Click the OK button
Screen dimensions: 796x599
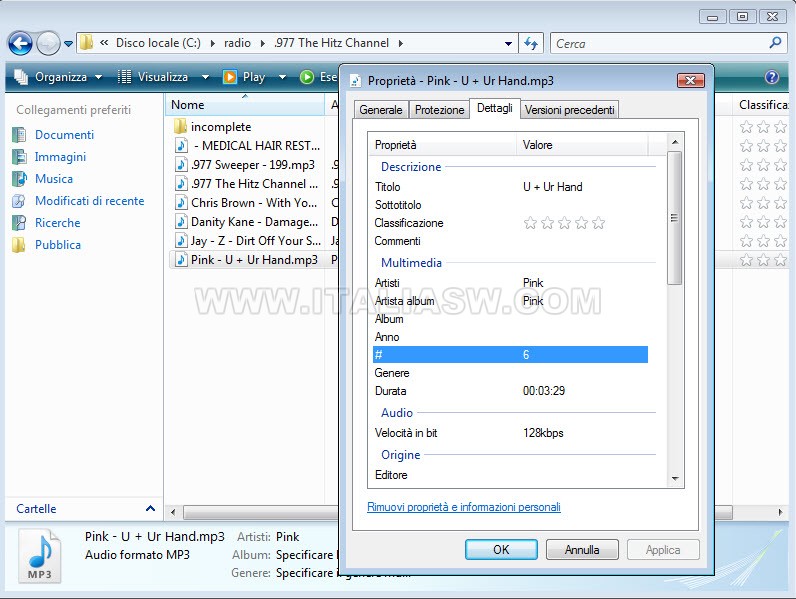pos(501,550)
